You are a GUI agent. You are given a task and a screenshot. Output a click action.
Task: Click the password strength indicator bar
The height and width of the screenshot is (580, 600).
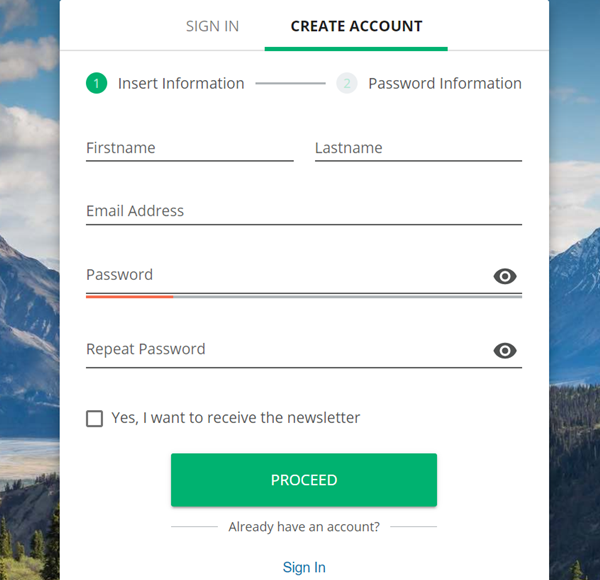click(304, 296)
